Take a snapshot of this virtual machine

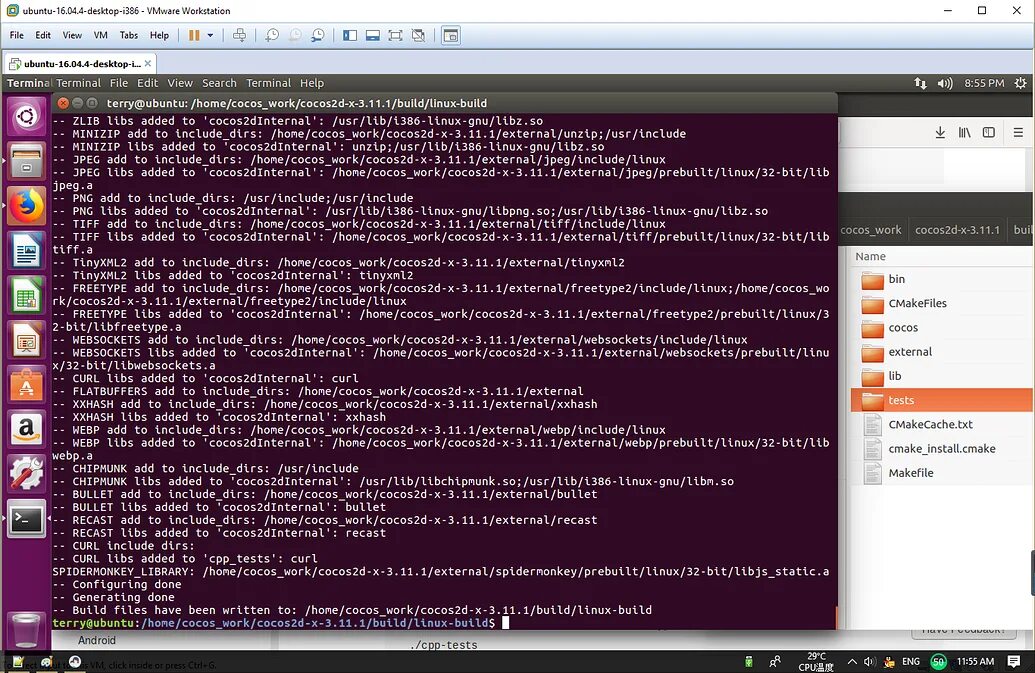click(272, 35)
